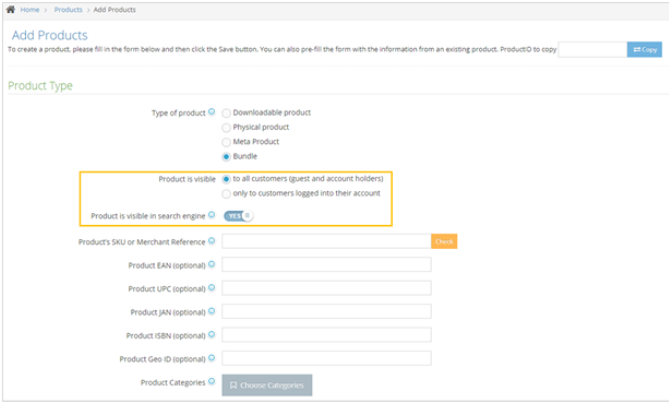
Task: Click help icon beside Product JAN
Action: tap(212, 312)
